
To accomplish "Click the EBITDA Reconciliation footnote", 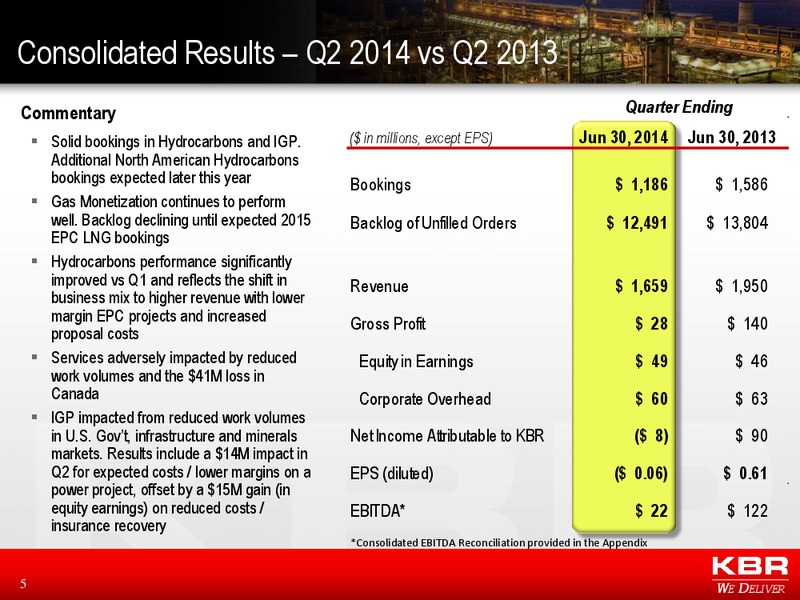I will point(499,543).
